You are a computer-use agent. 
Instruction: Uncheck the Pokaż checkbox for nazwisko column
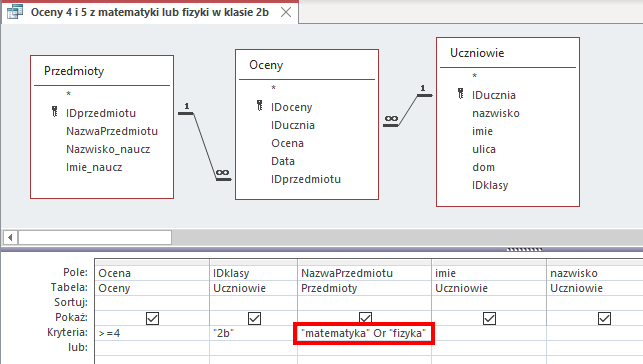pos(604,318)
